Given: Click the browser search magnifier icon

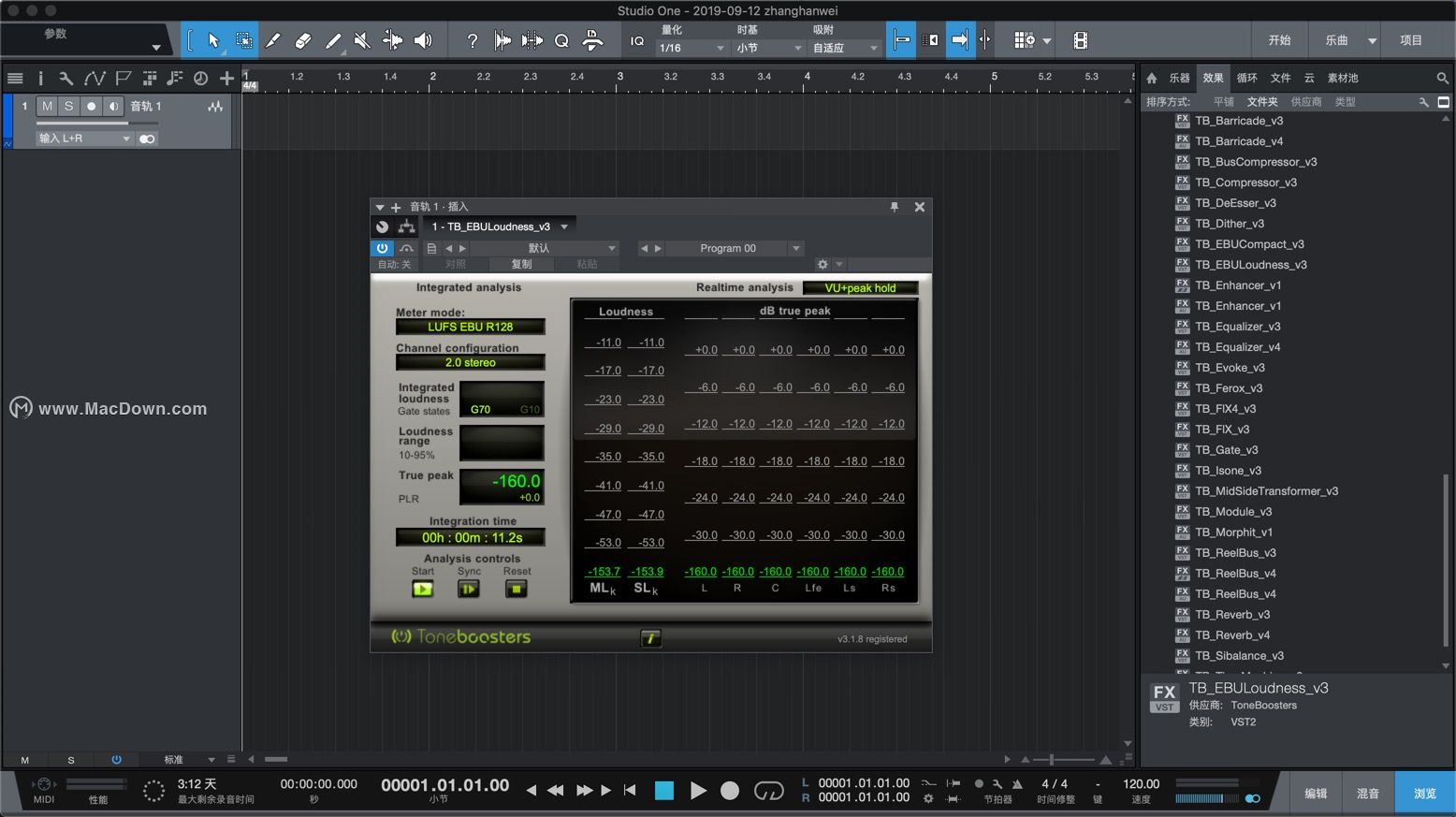Looking at the screenshot, I should (1442, 78).
